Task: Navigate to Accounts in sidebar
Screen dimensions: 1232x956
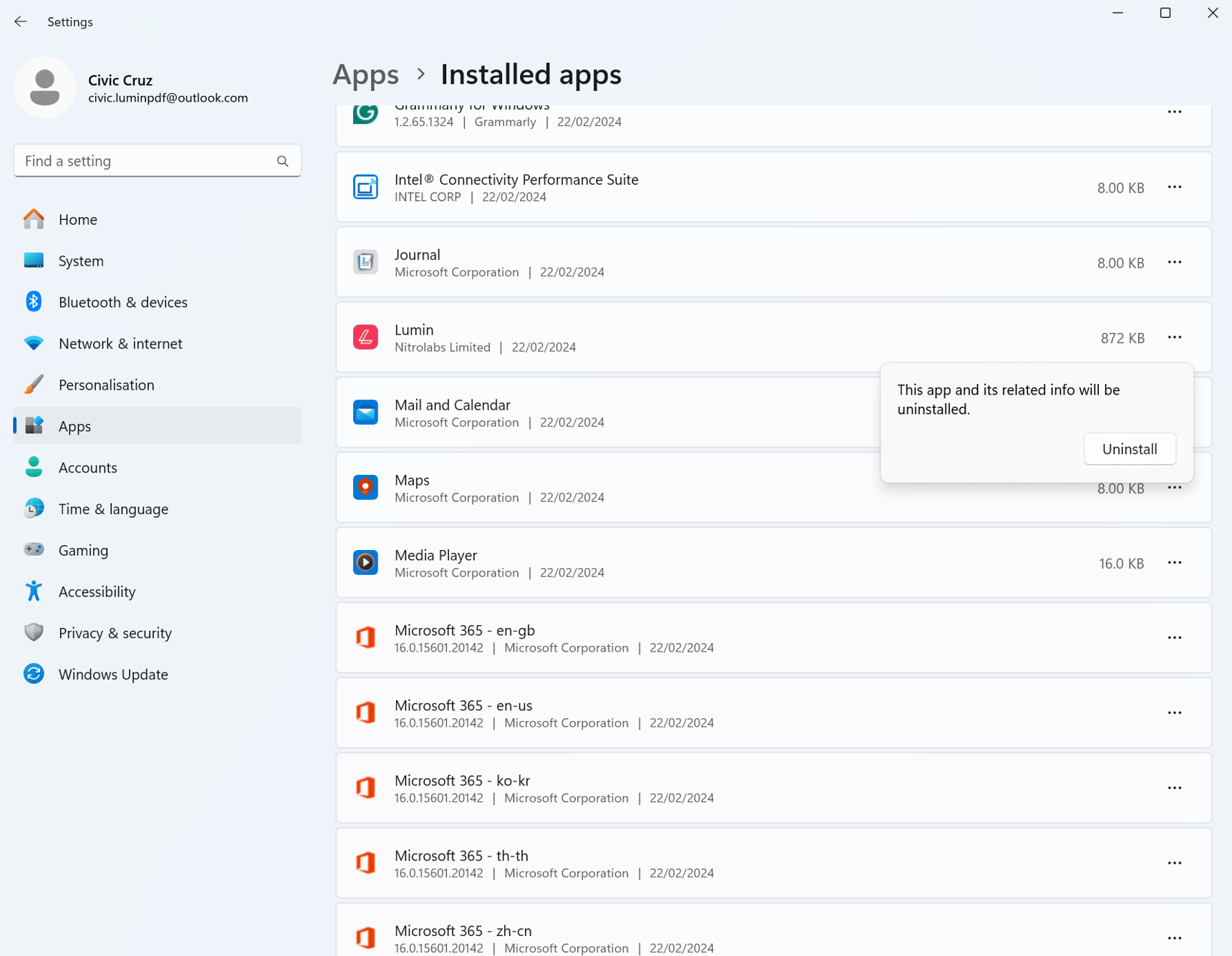Action: [87, 467]
